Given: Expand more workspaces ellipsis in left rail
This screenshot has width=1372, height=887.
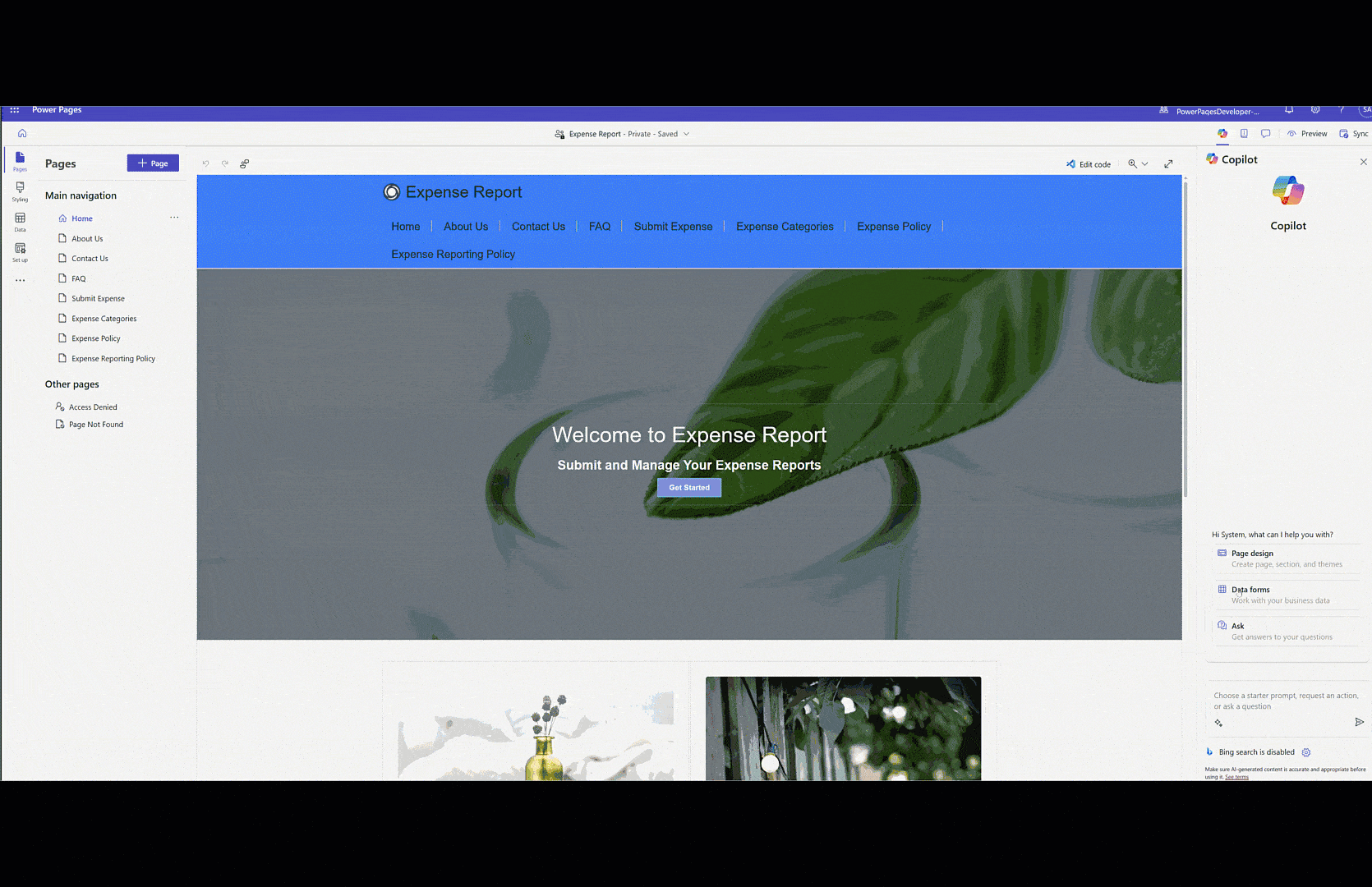Looking at the screenshot, I should (x=20, y=280).
